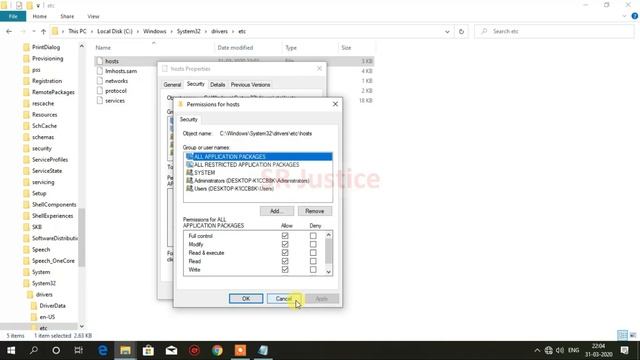Click Add... to add a user
640x360 pixels.
tap(277, 211)
